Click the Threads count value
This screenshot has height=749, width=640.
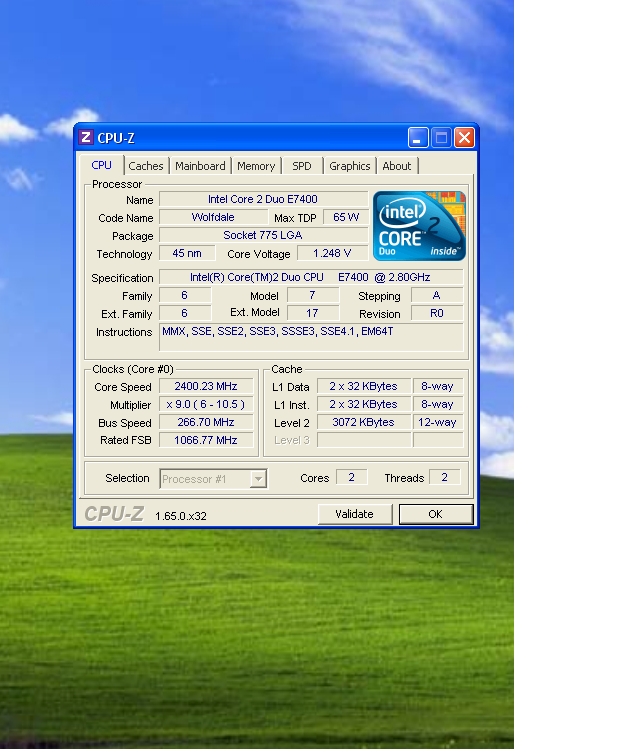click(x=445, y=477)
